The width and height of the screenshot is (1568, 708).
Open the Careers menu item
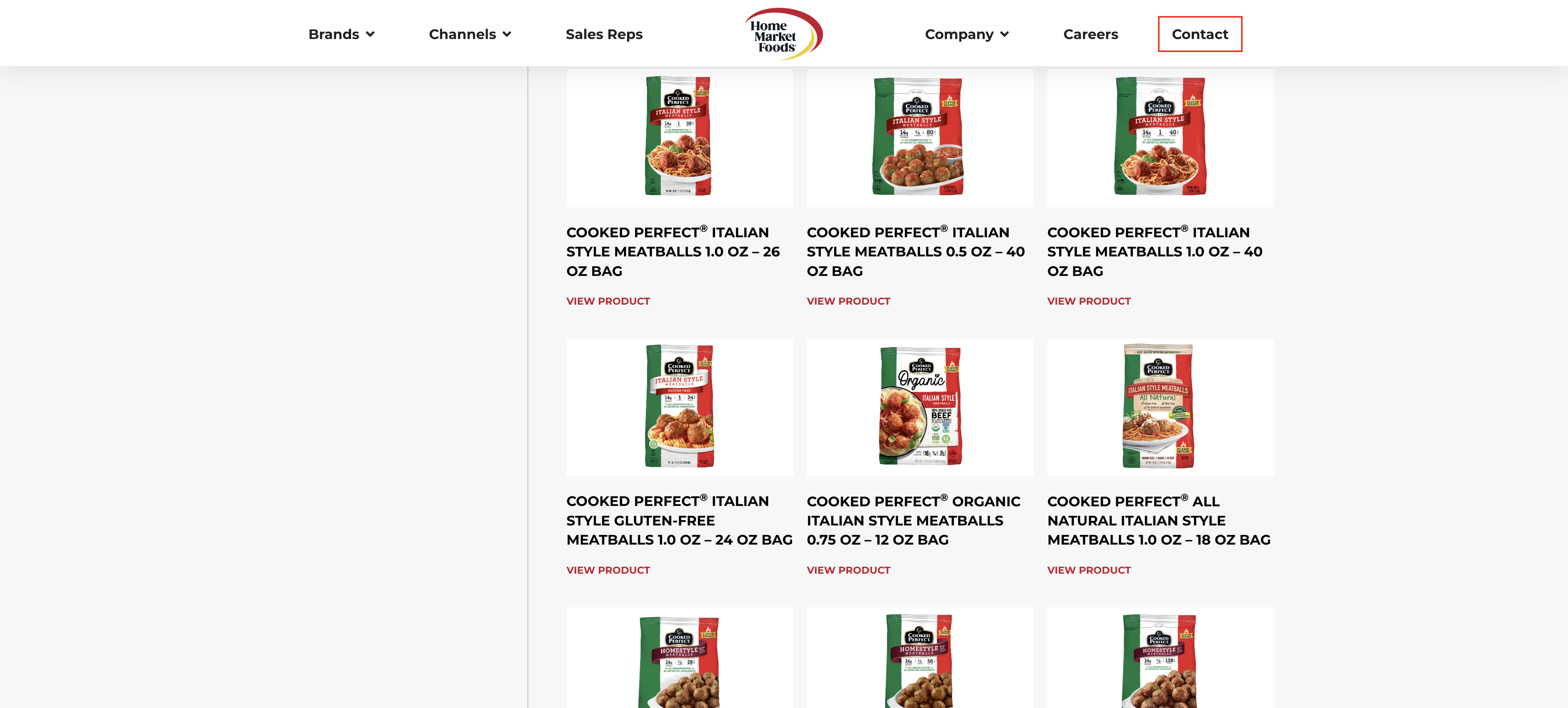[x=1090, y=35]
